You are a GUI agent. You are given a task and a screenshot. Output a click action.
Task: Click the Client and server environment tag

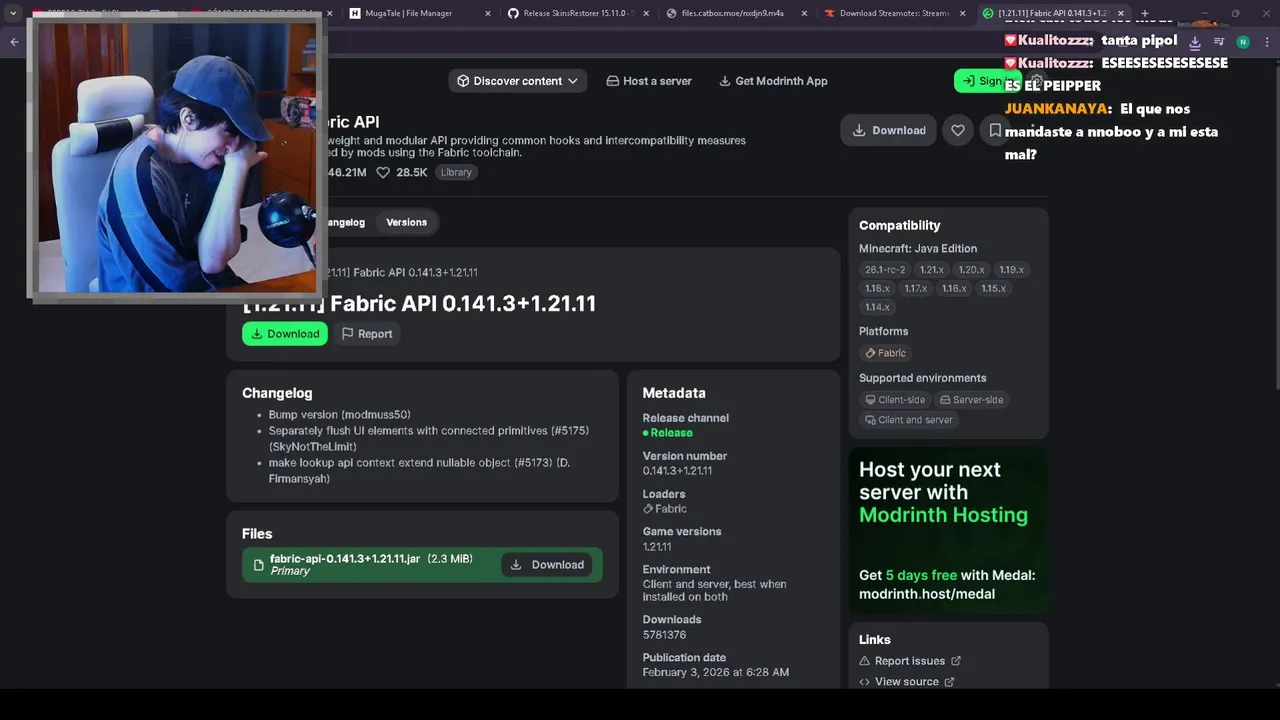(x=909, y=420)
